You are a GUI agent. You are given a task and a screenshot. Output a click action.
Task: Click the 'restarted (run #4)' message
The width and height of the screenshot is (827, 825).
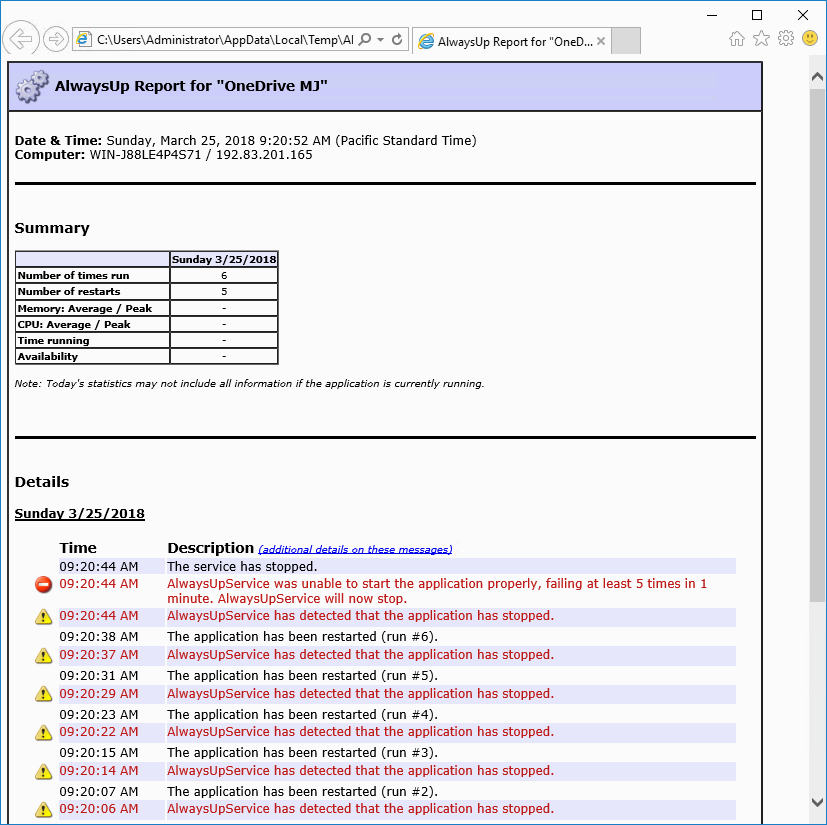click(x=302, y=715)
